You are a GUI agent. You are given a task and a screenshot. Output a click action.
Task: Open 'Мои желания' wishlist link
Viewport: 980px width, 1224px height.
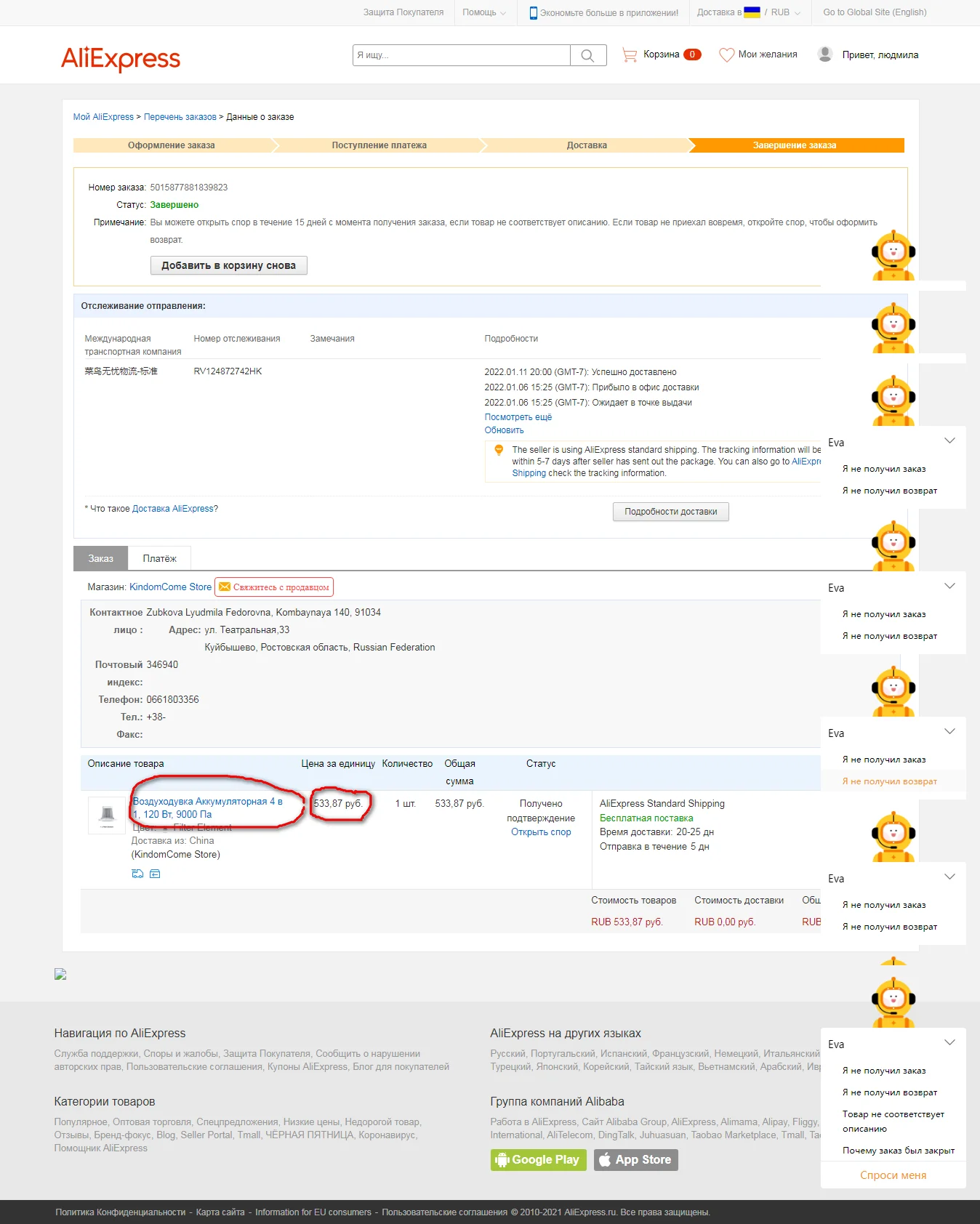(x=768, y=55)
